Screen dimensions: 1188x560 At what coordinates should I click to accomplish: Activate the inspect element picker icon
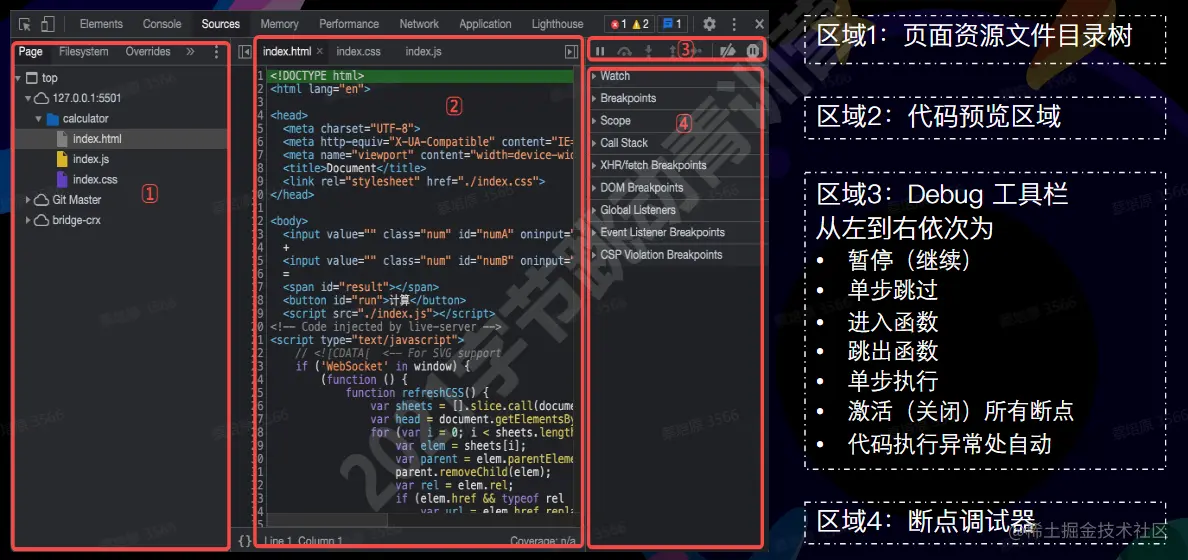pos(25,24)
